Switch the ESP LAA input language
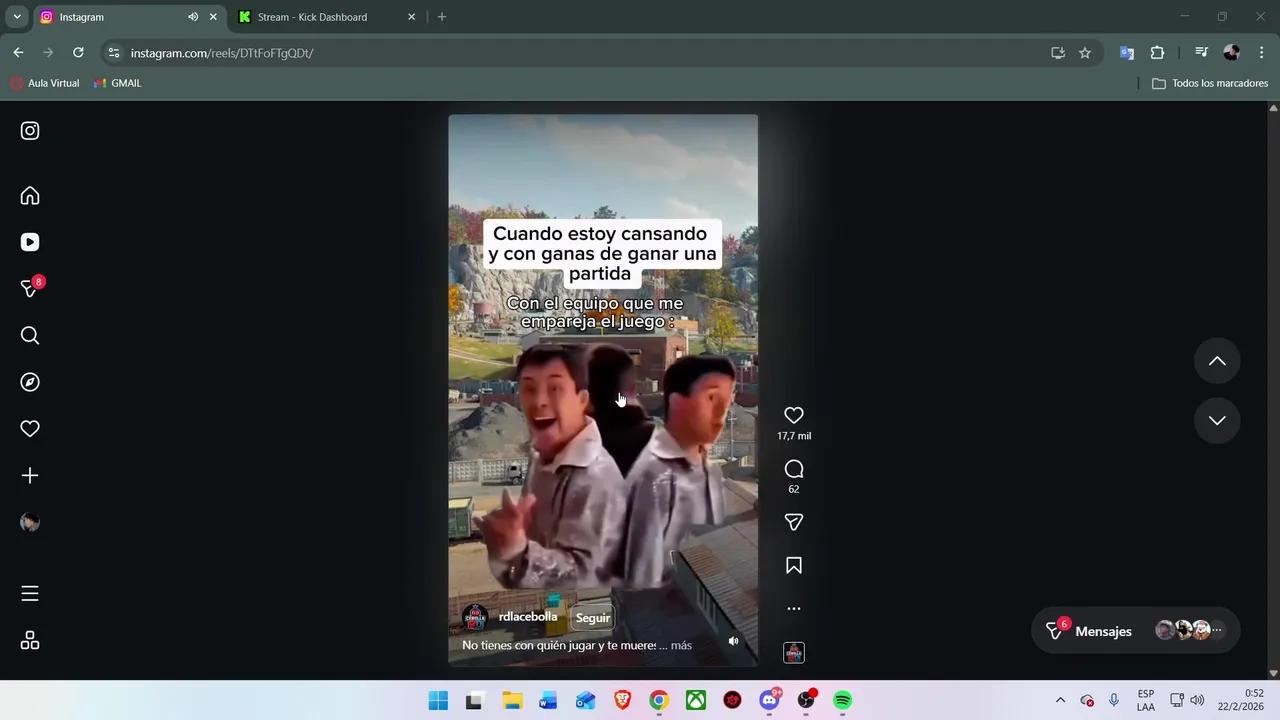This screenshot has height=720, width=1280. tap(1146, 700)
